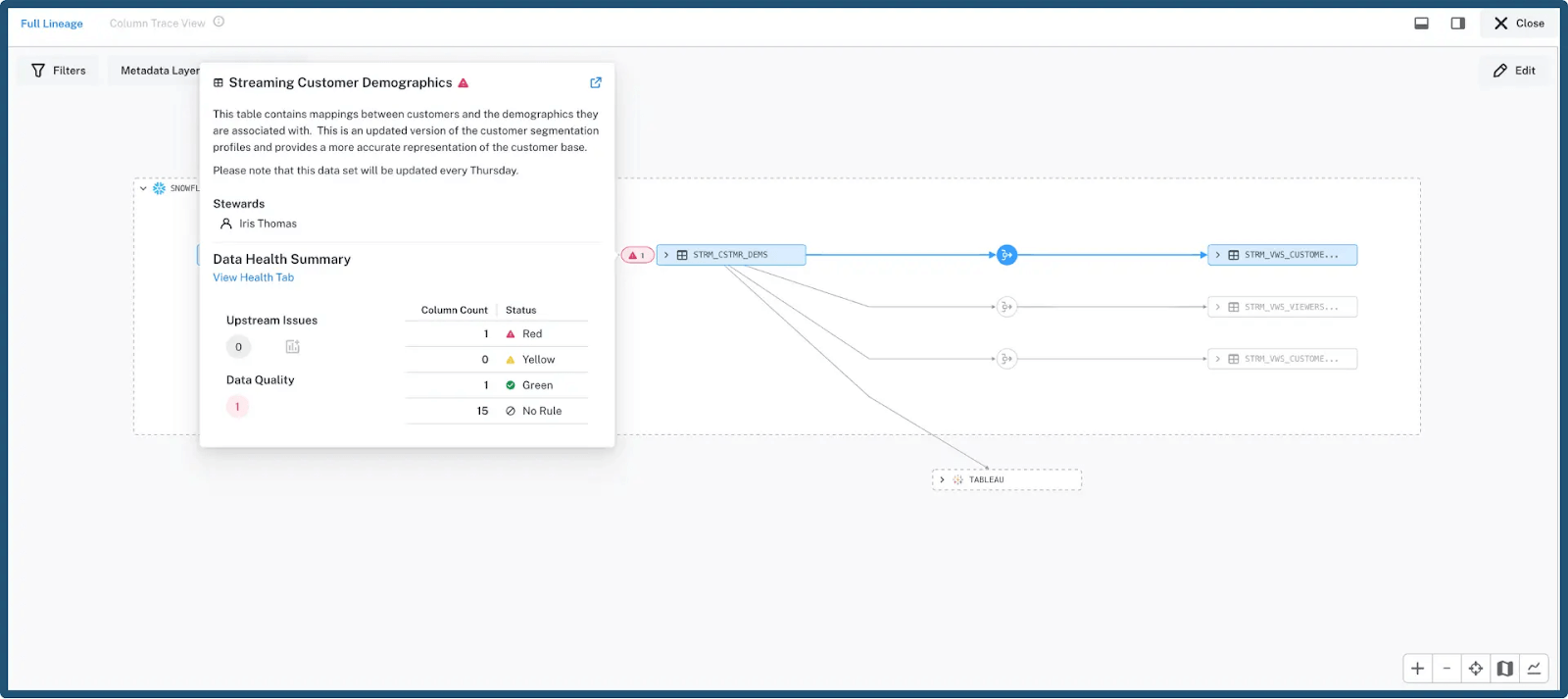The width and height of the screenshot is (1568, 699).
Task: Select the Full Lineage tab
Action: [x=52, y=24]
